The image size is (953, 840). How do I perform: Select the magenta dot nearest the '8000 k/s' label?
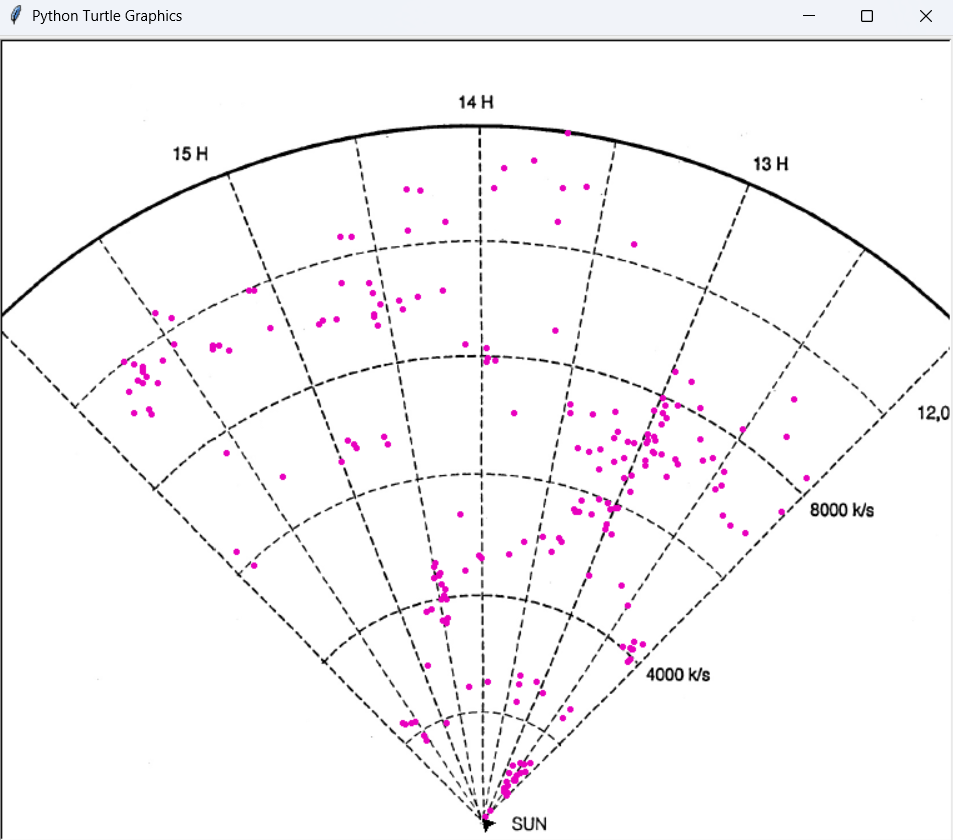781,513
